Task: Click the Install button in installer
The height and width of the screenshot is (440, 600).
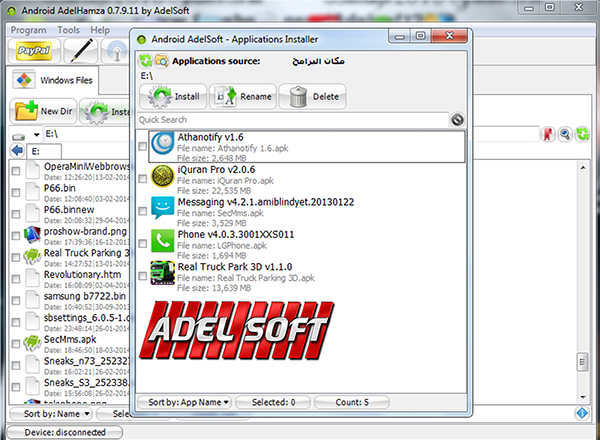Action: [x=173, y=96]
